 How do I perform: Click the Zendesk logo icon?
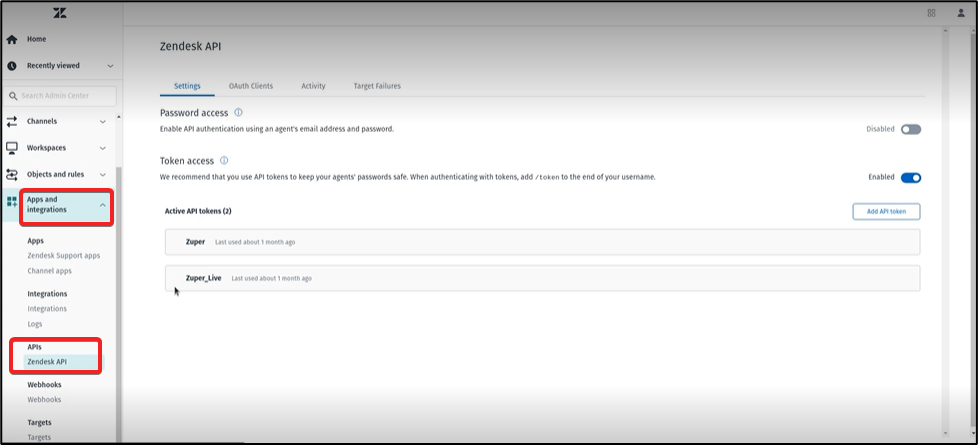[60, 12]
